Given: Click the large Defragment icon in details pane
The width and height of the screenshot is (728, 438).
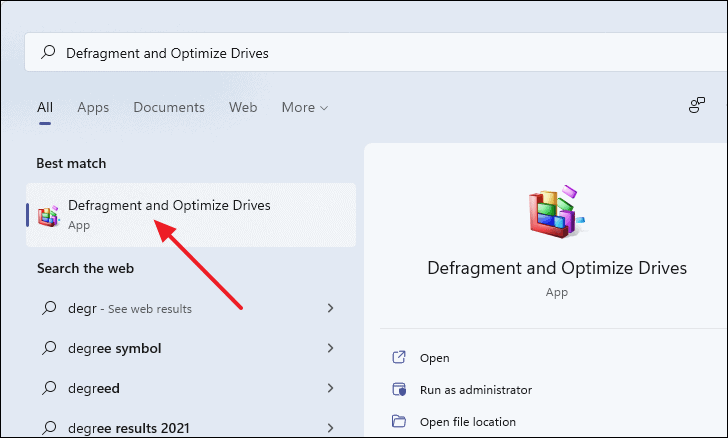Looking at the screenshot, I should [x=556, y=212].
